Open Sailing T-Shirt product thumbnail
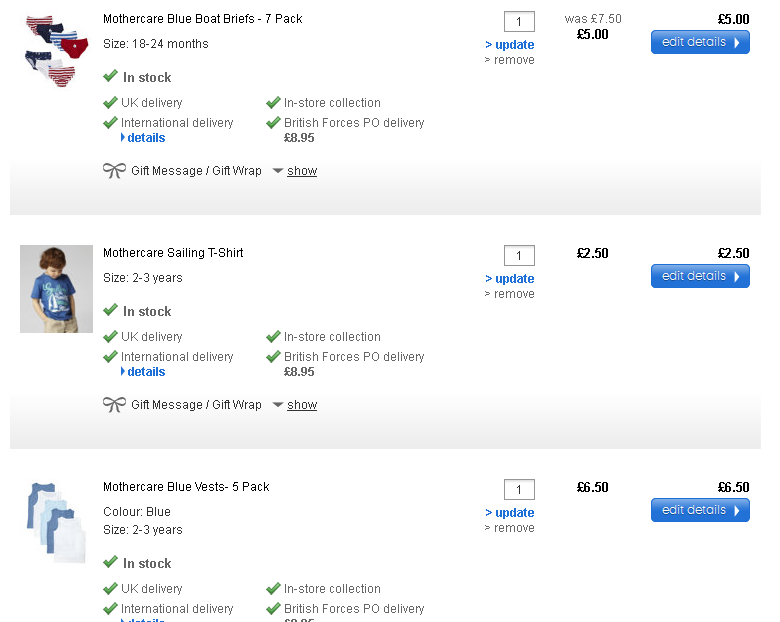Viewport: 780px width, 622px height. coord(56,289)
